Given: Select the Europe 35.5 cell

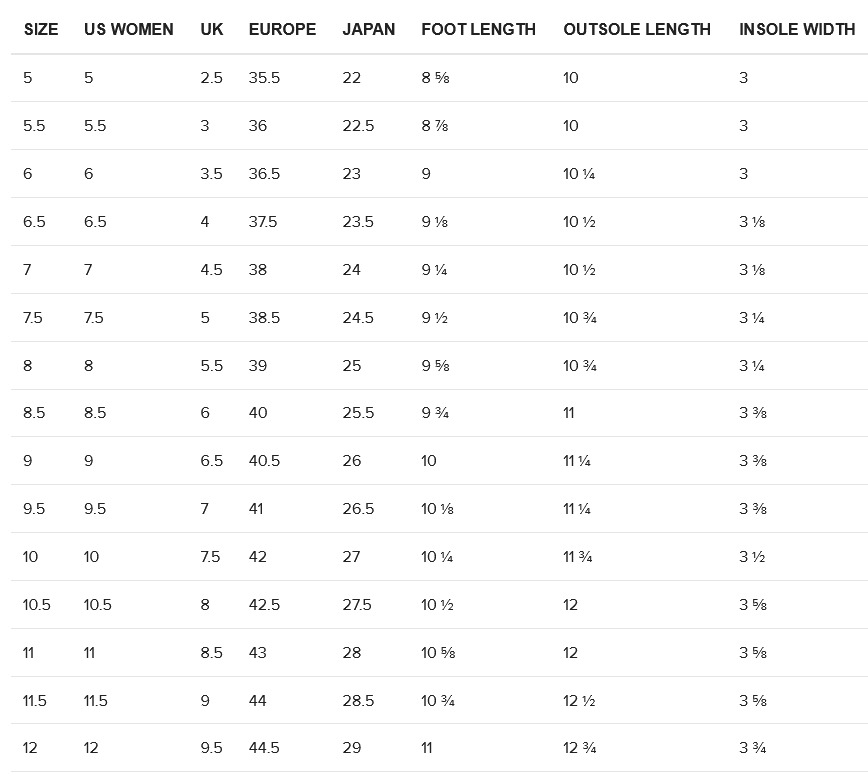Looking at the screenshot, I should tap(264, 78).
